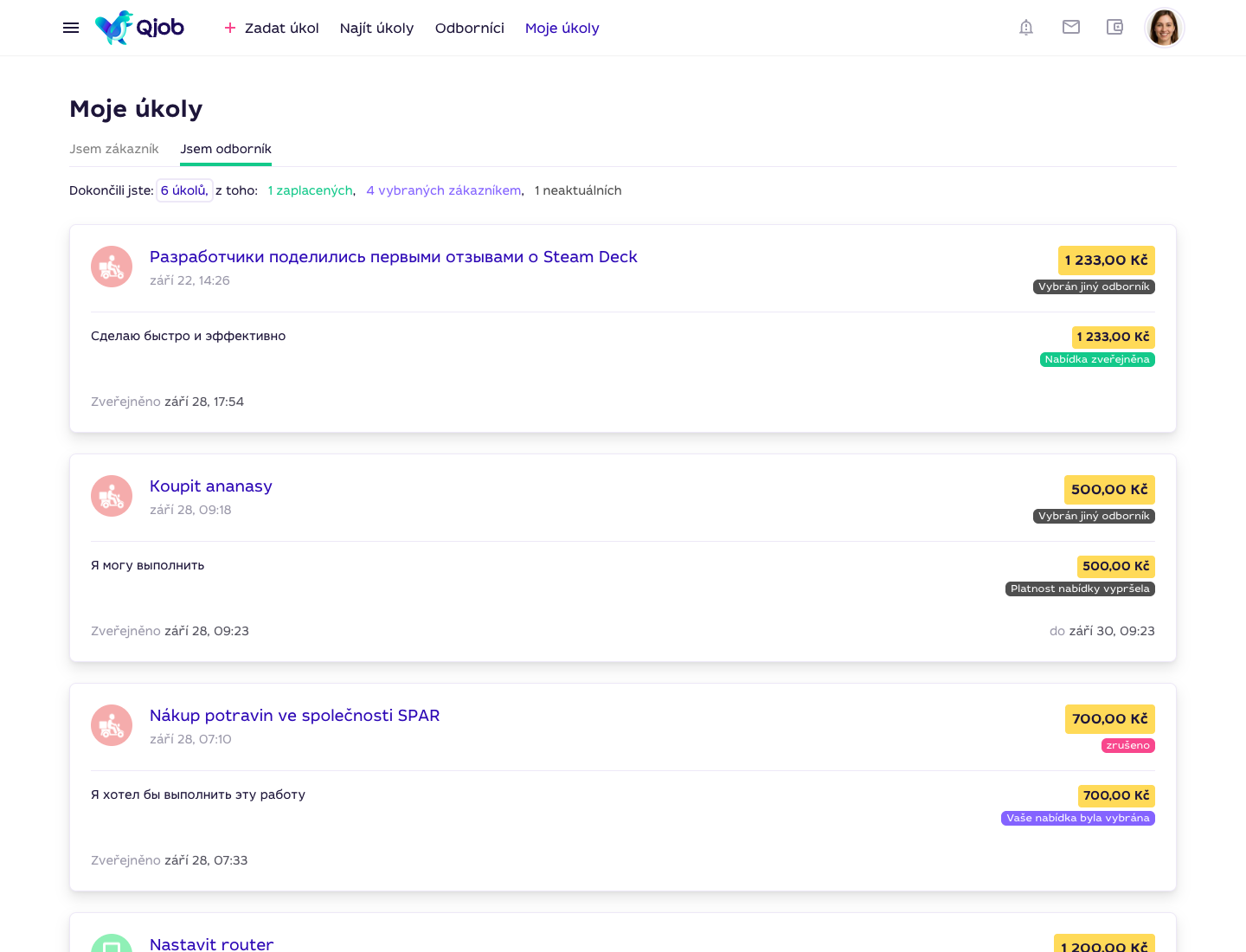This screenshot has width=1246, height=952.
Task: Open the Odborníci page
Action: (470, 28)
